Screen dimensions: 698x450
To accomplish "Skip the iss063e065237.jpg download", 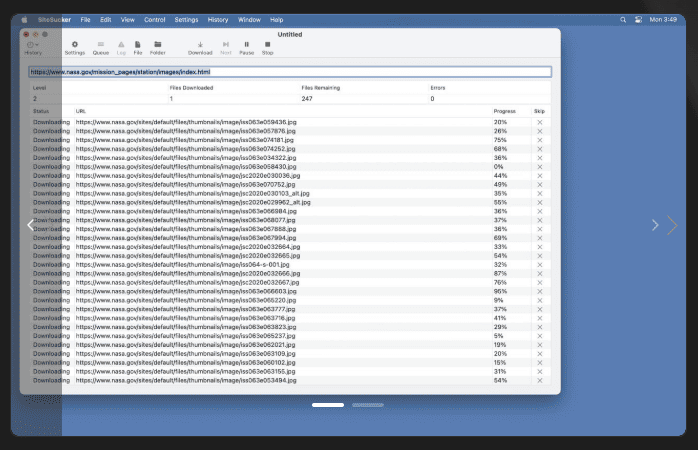I will 540,336.
